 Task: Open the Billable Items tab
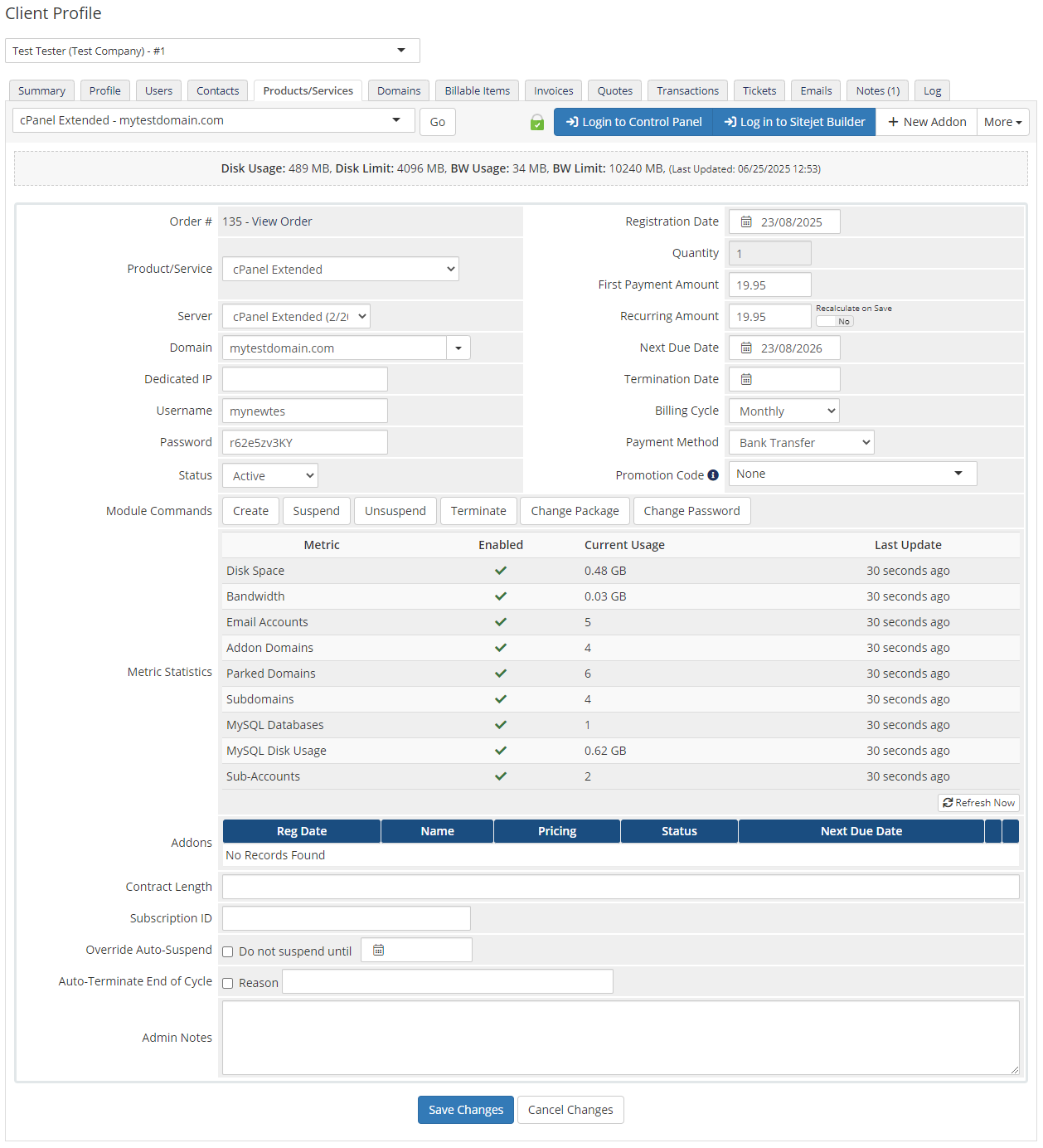pos(478,91)
